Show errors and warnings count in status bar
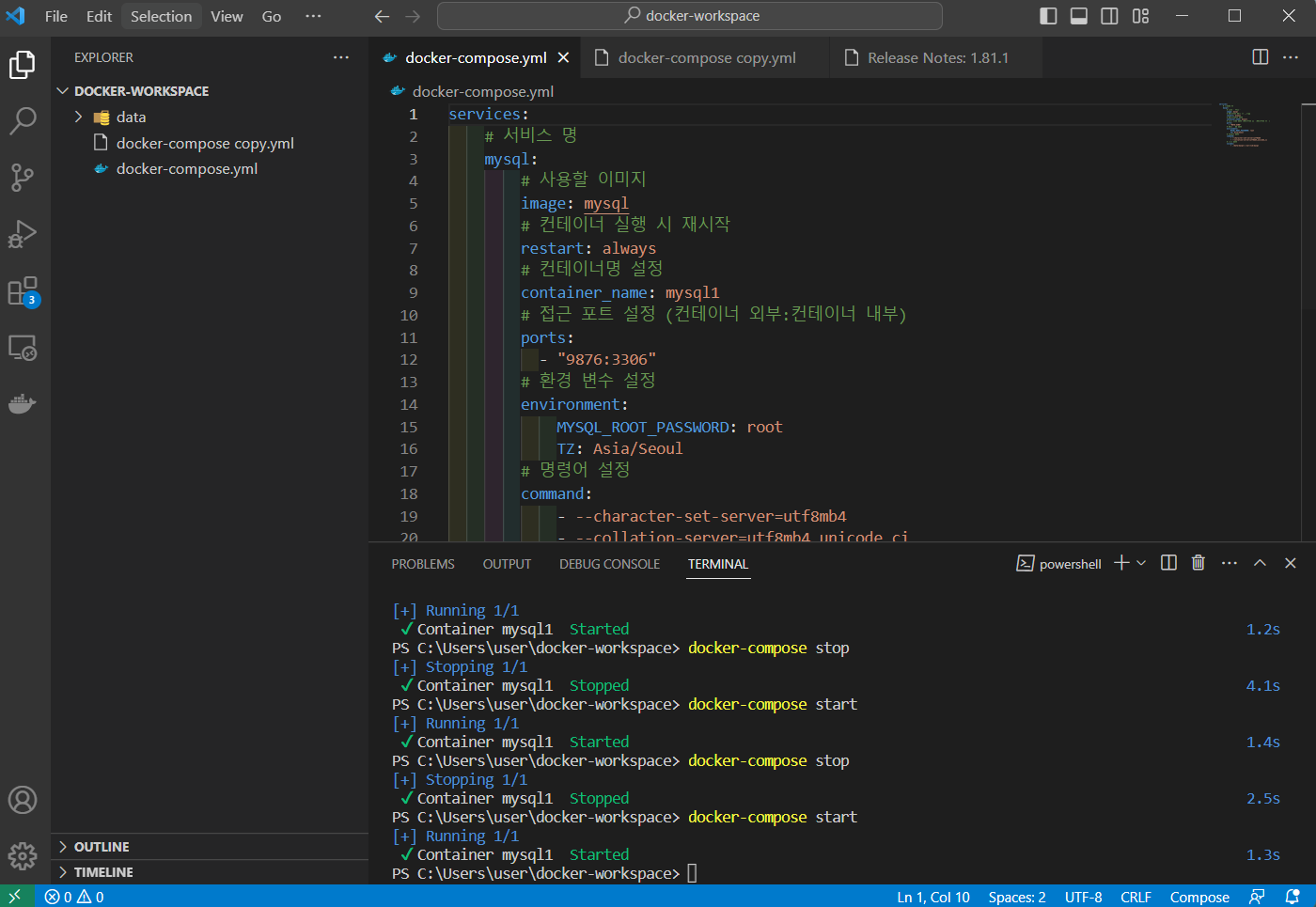 [x=74, y=897]
